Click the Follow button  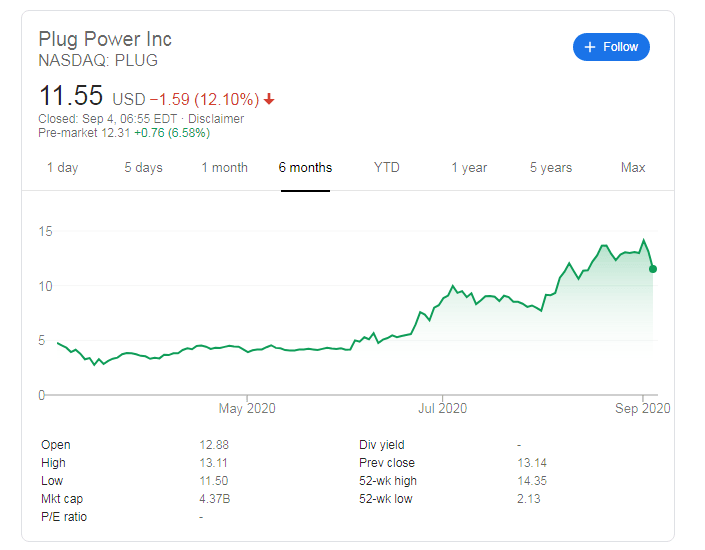point(611,47)
